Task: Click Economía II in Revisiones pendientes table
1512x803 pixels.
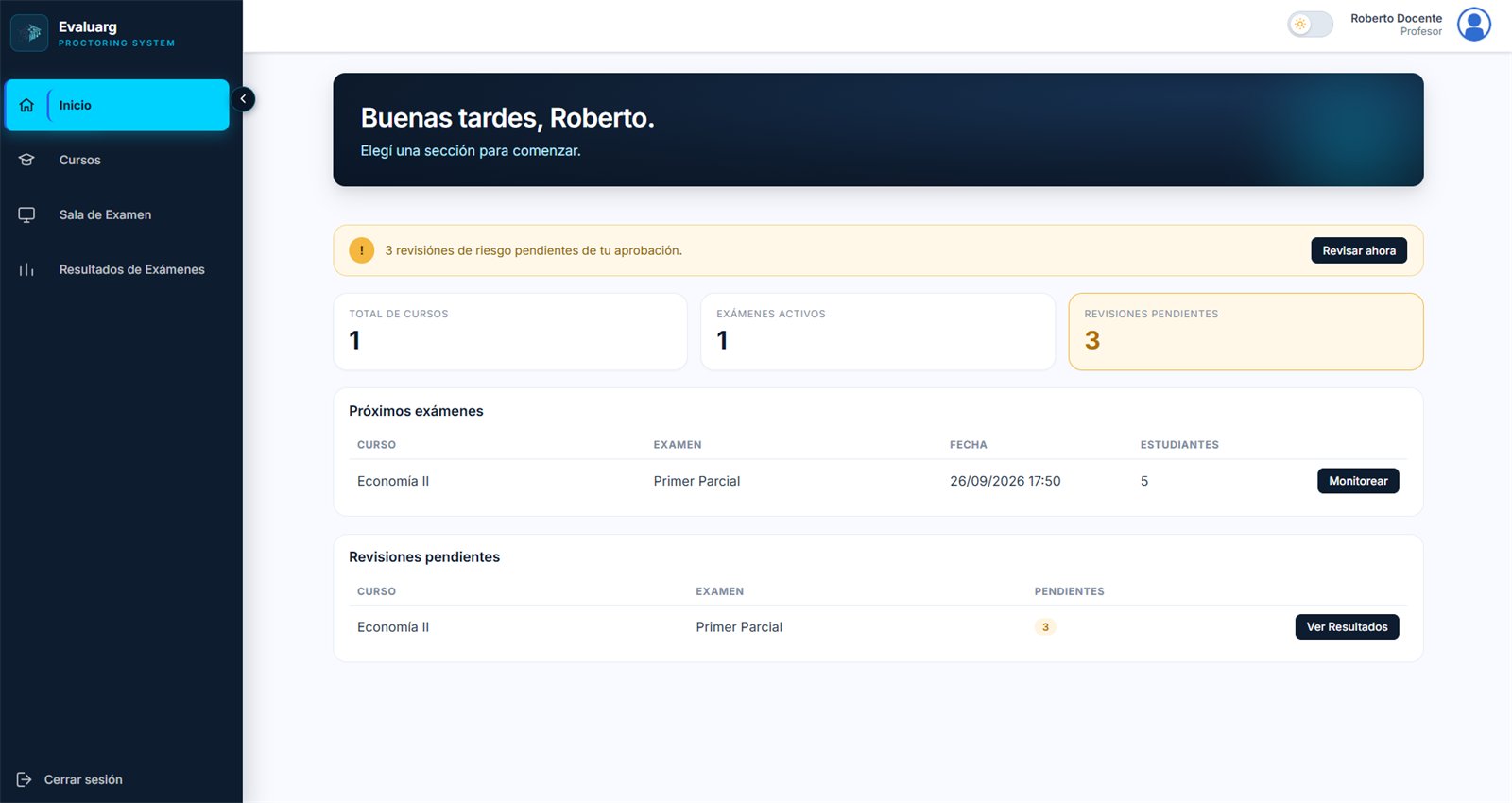Action: point(393,627)
